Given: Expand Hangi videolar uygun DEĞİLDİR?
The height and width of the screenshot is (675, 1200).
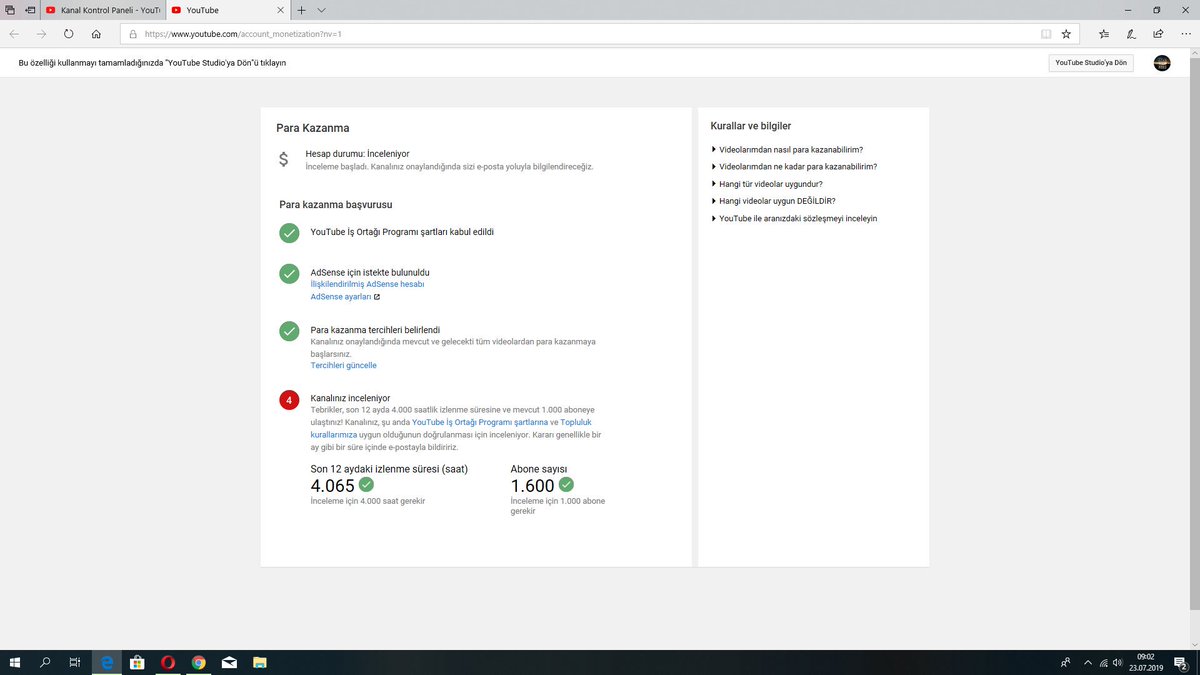Looking at the screenshot, I should [772, 201].
